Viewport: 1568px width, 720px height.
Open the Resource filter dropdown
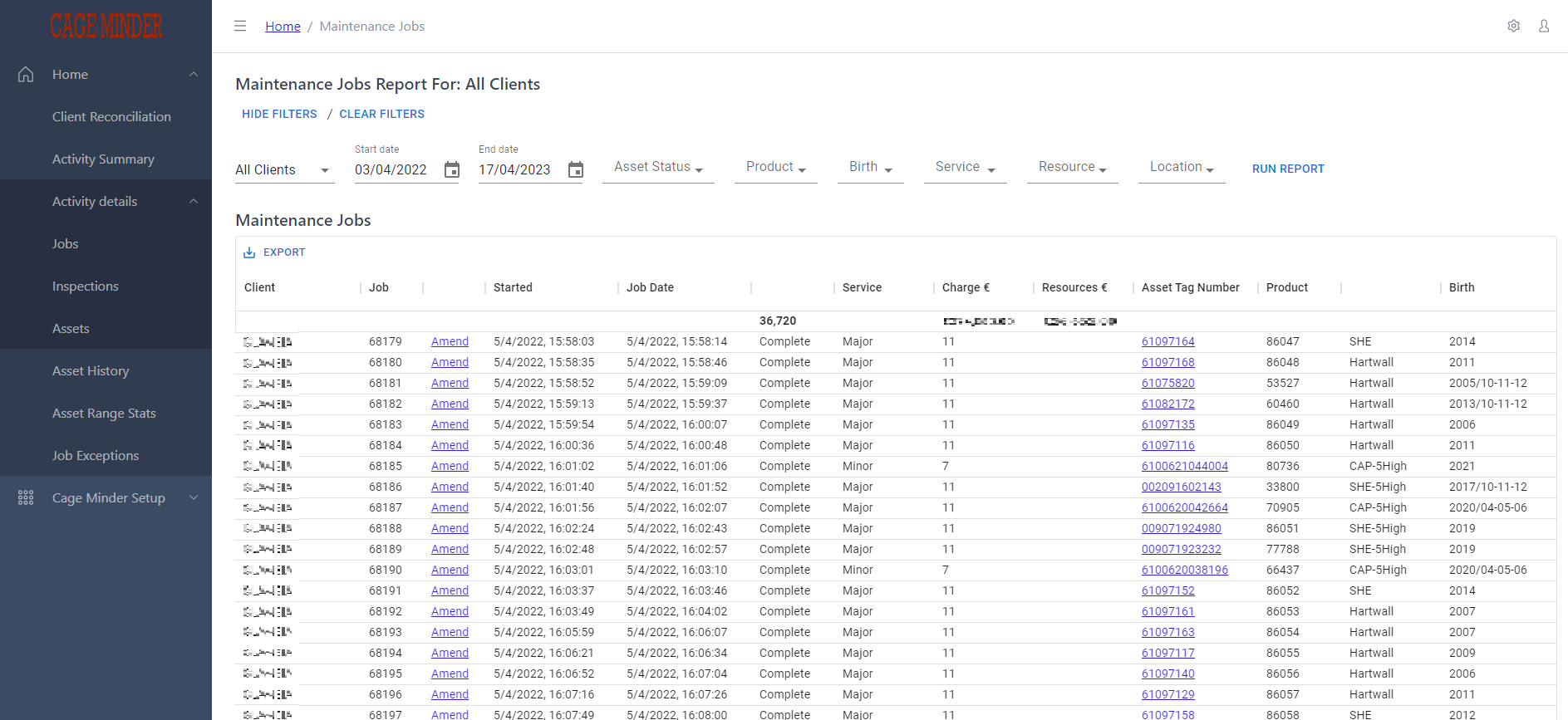click(x=1073, y=167)
